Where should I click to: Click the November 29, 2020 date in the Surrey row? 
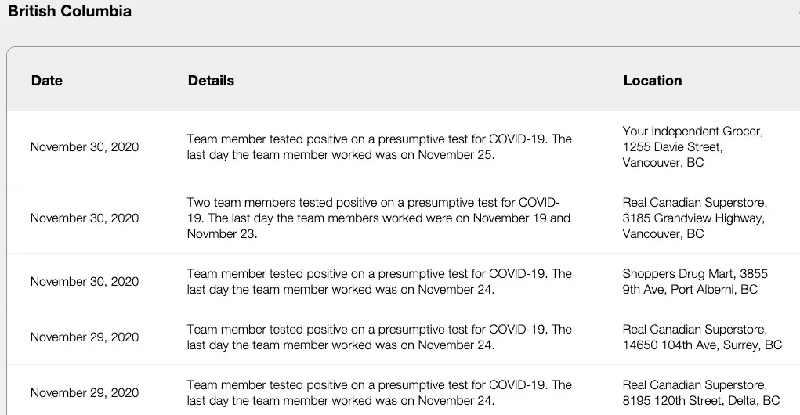[x=84, y=337]
